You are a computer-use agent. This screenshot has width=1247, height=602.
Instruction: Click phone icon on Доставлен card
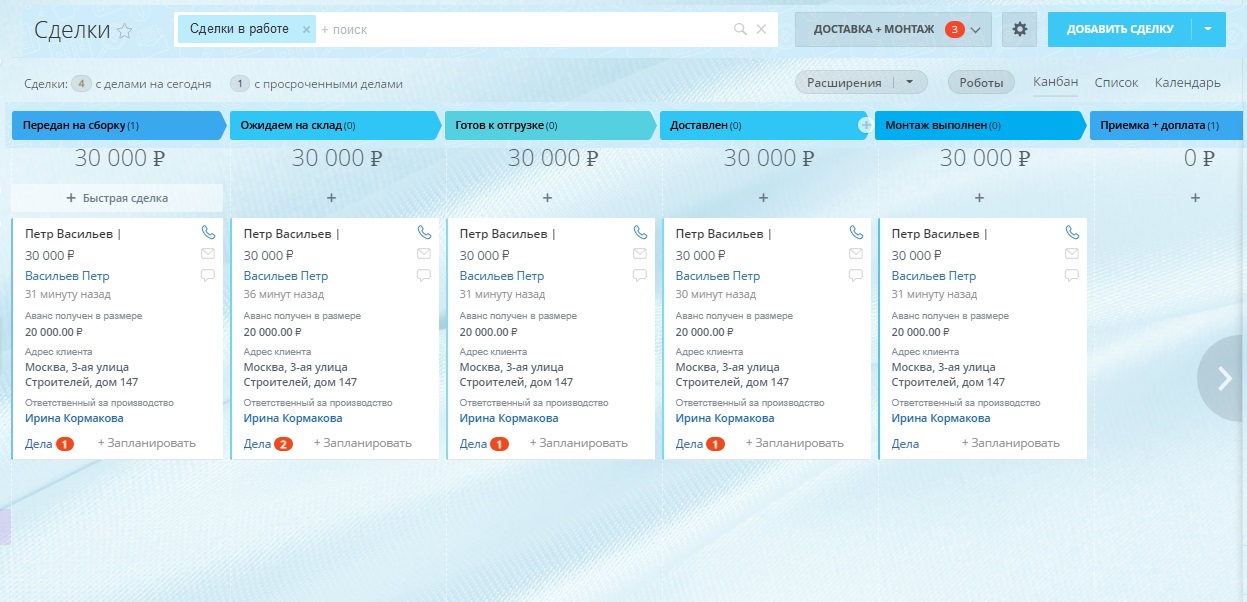point(856,232)
